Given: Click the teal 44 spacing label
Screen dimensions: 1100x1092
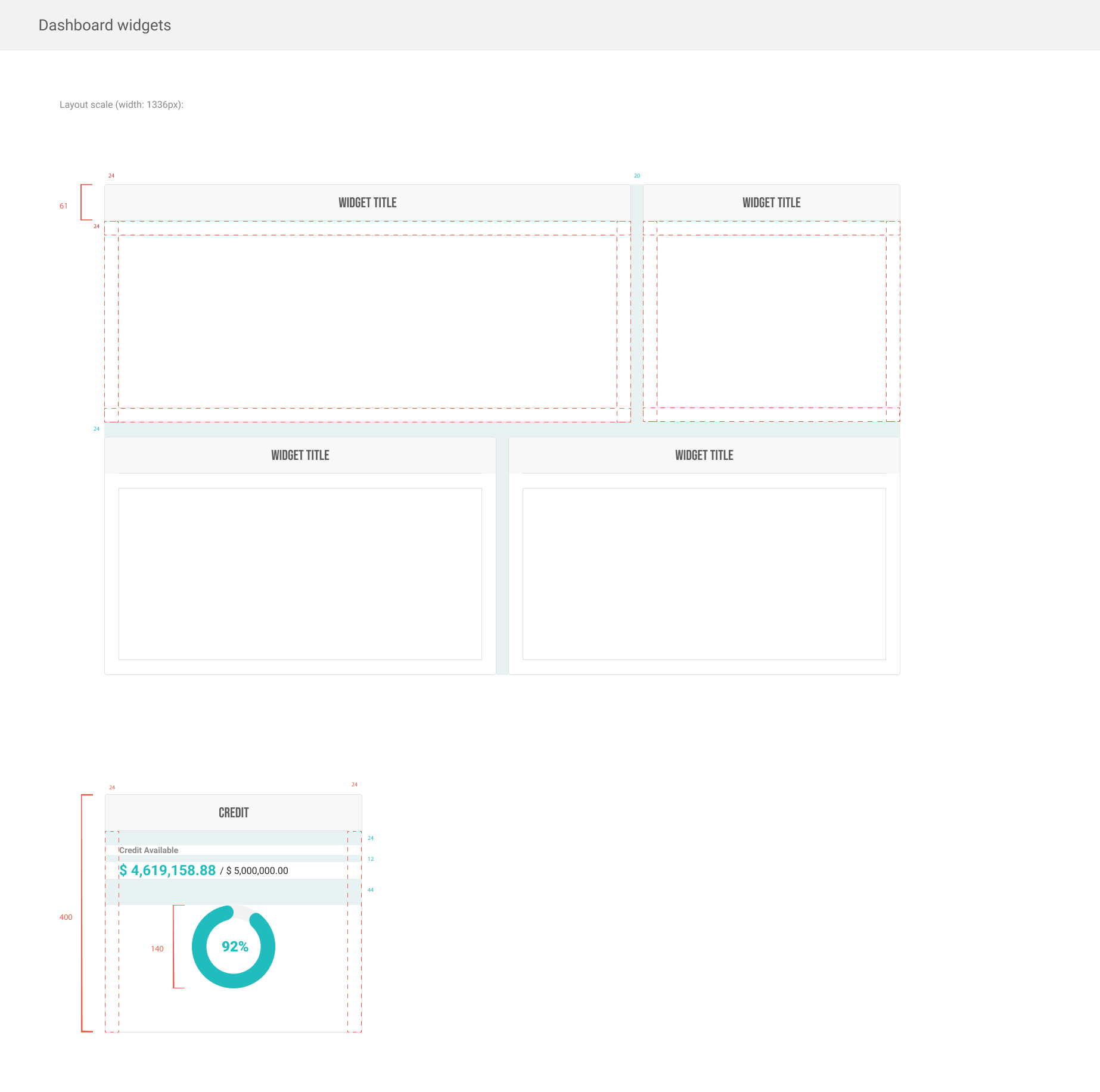Looking at the screenshot, I should tap(371, 890).
